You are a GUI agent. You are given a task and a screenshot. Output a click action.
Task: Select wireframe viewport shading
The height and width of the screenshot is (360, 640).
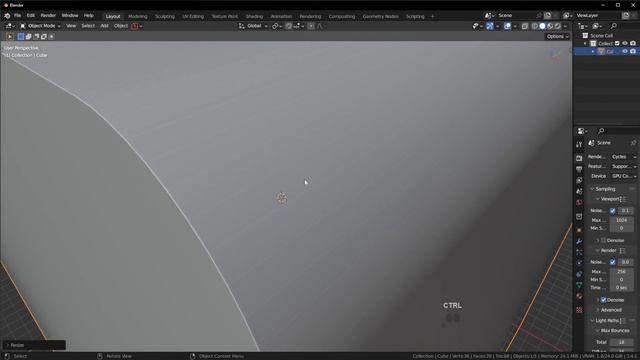[535, 26]
